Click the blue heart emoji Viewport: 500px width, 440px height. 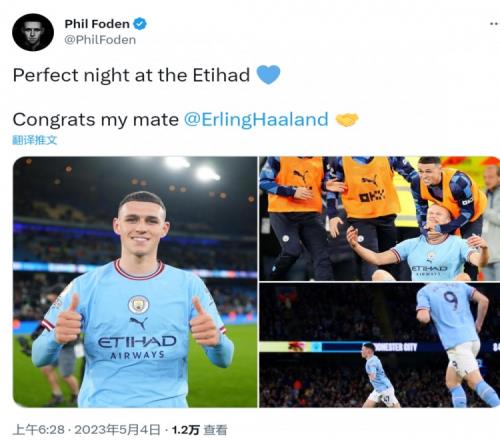click(269, 74)
